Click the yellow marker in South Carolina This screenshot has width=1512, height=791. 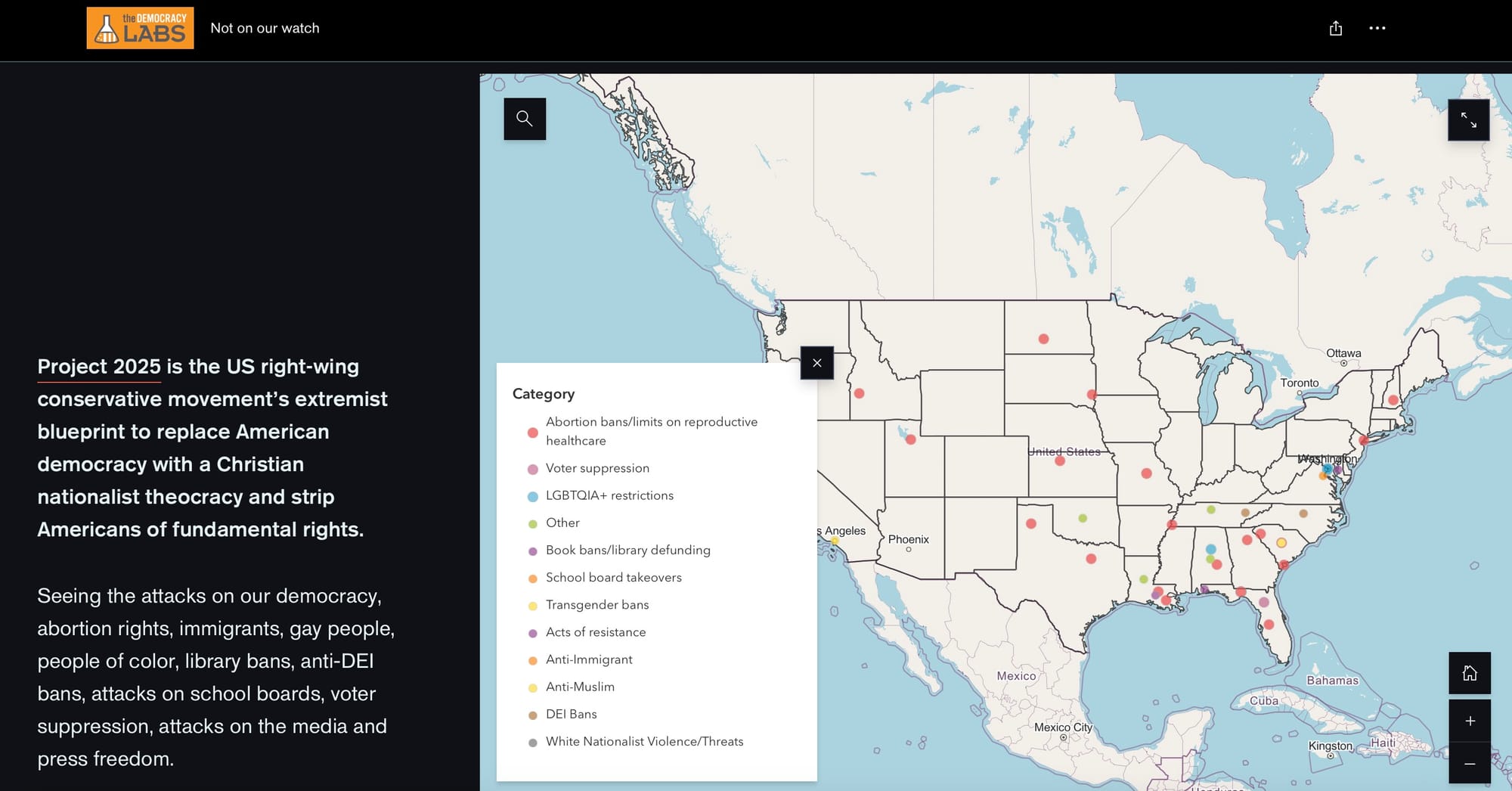click(x=1281, y=542)
